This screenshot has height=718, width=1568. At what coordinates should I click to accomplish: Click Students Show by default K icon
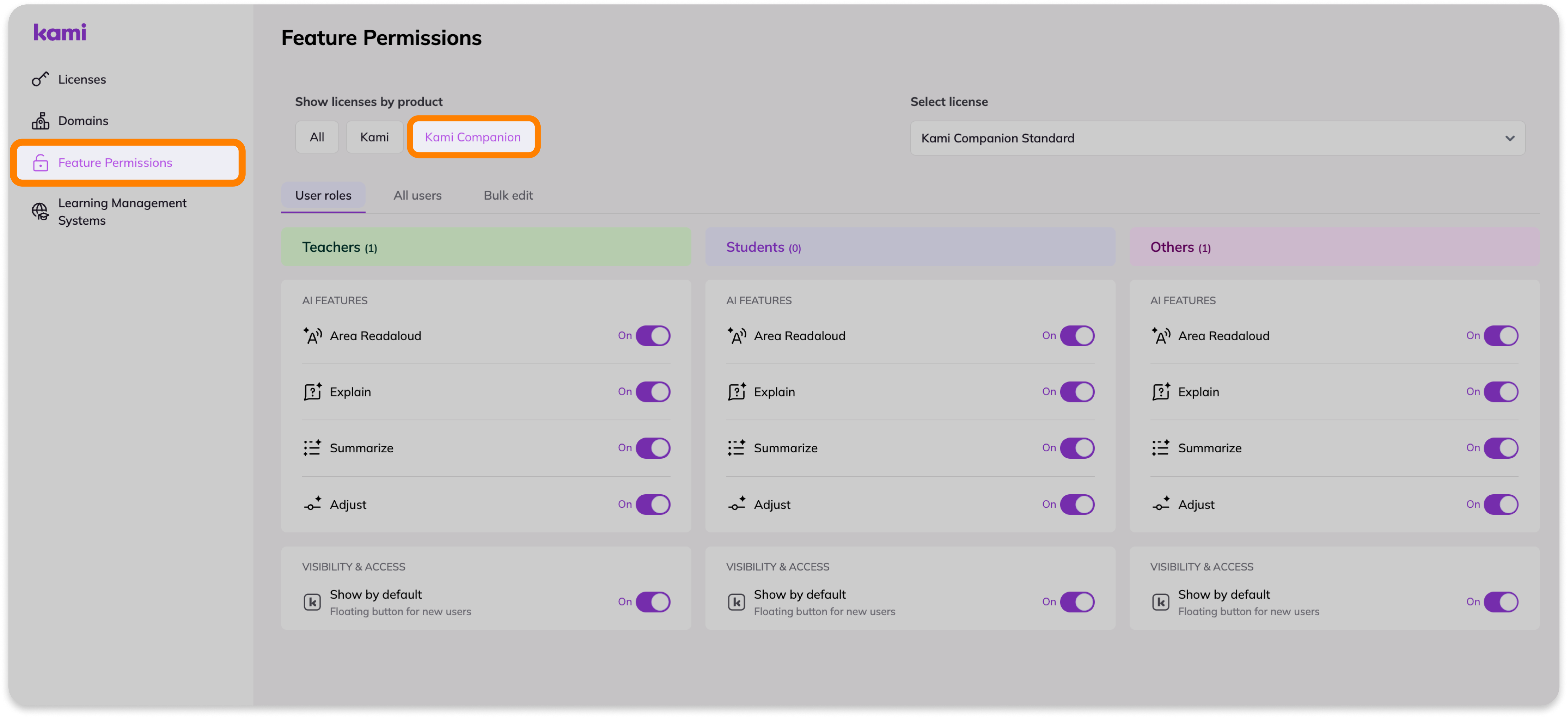click(736, 602)
